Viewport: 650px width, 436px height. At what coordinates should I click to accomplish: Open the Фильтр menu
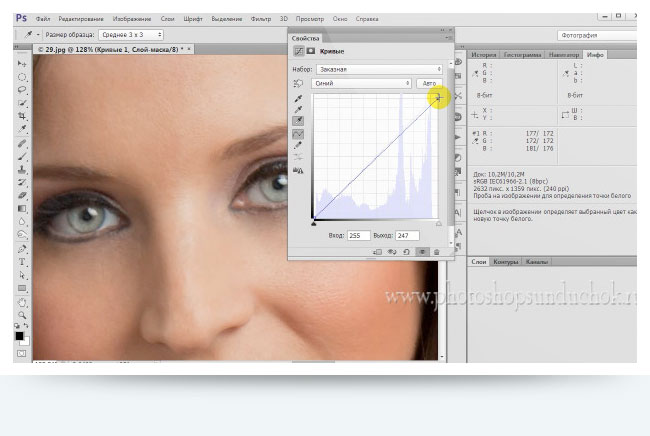[x=261, y=19]
